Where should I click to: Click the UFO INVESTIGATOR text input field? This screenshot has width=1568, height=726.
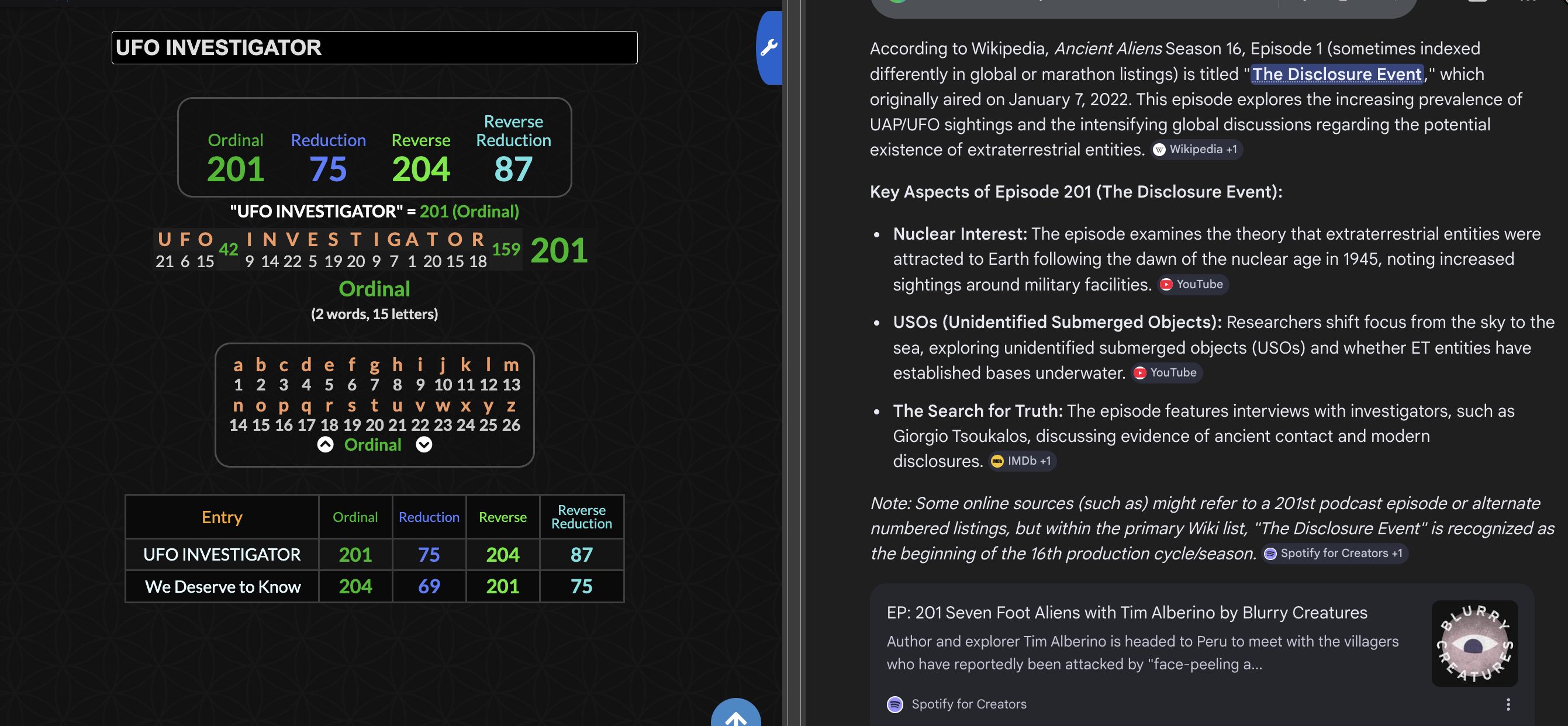(x=374, y=47)
